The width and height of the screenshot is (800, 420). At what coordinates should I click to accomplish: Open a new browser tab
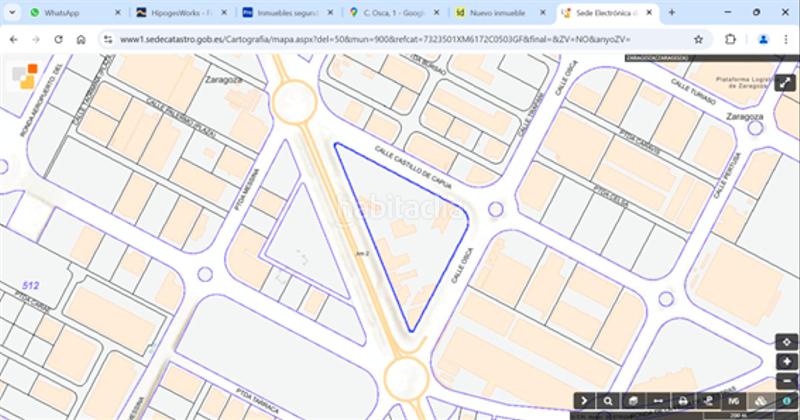(671, 13)
